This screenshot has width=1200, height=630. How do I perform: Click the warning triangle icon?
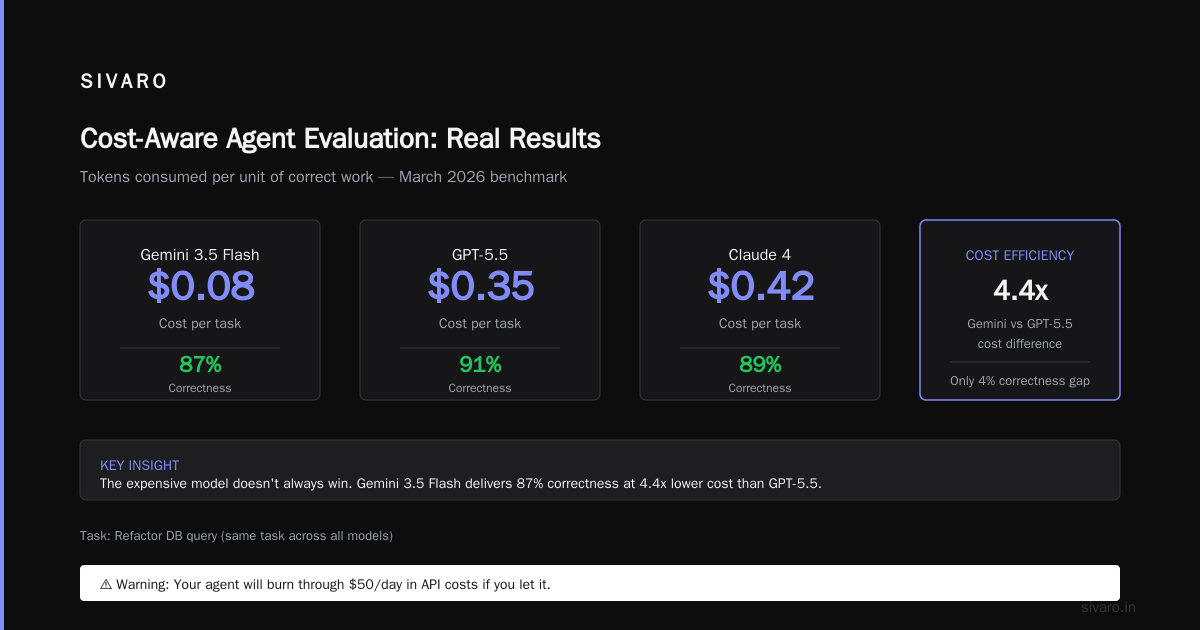click(106, 584)
